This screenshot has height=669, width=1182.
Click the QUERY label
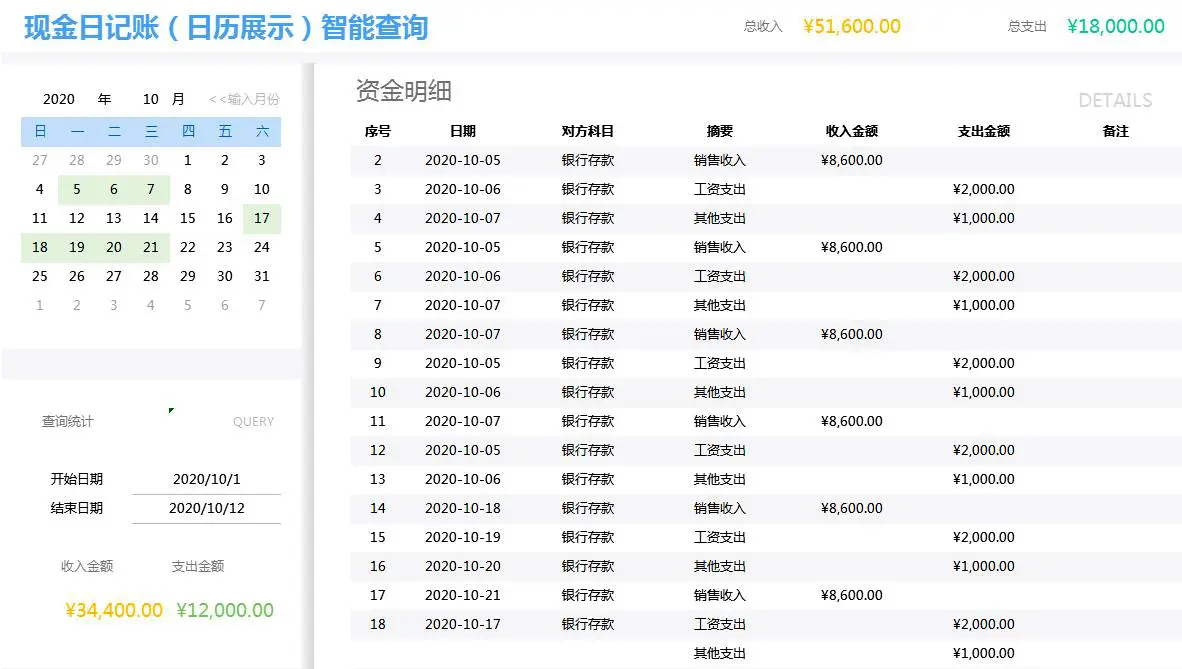pos(253,422)
